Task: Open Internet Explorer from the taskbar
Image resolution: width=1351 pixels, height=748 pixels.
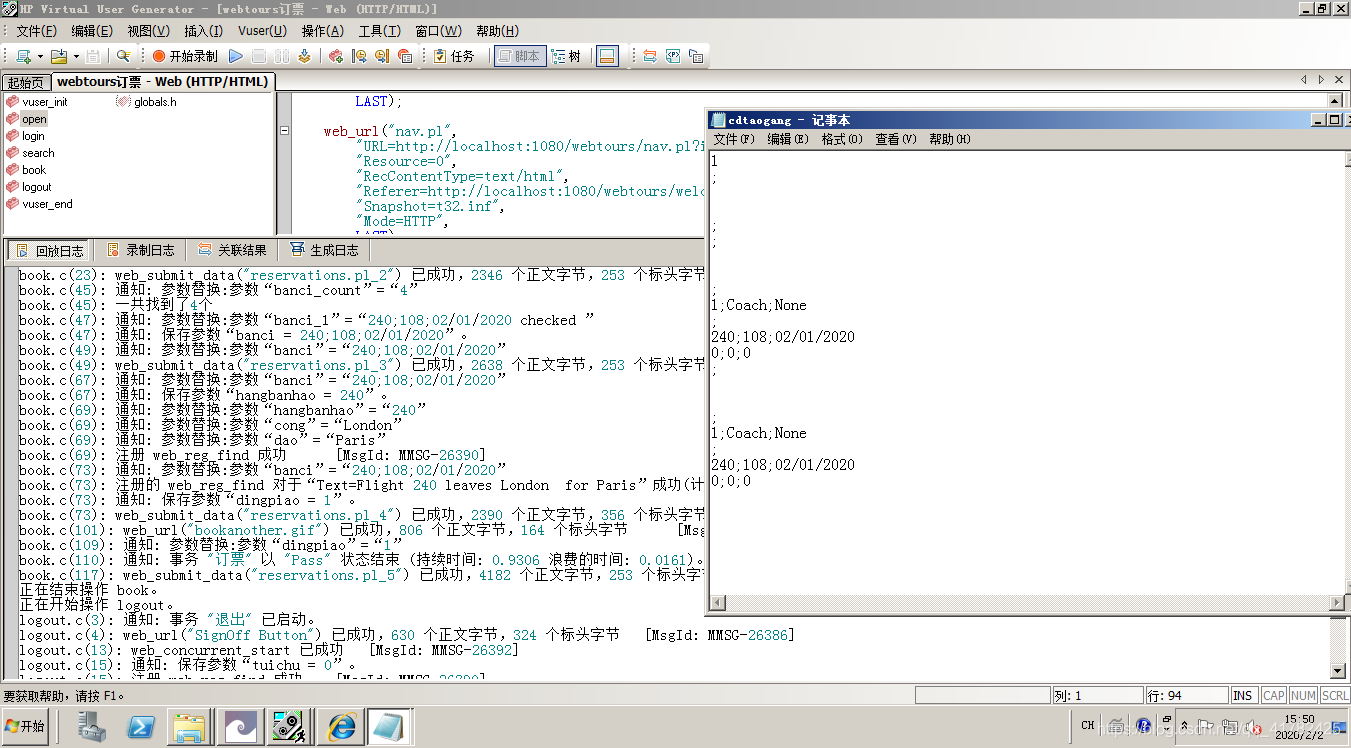Action: coord(341,727)
